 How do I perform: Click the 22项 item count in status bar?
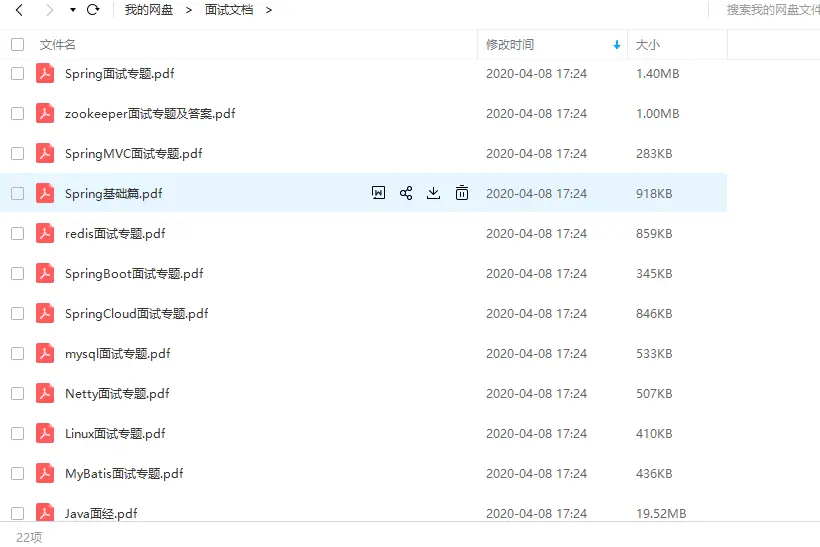tap(29, 538)
